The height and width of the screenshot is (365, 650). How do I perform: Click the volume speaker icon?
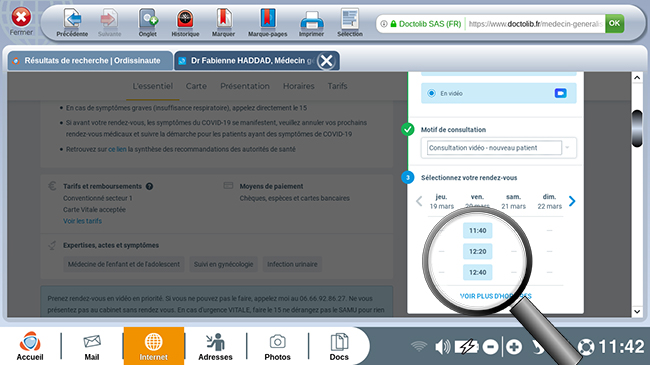[x=442, y=346]
